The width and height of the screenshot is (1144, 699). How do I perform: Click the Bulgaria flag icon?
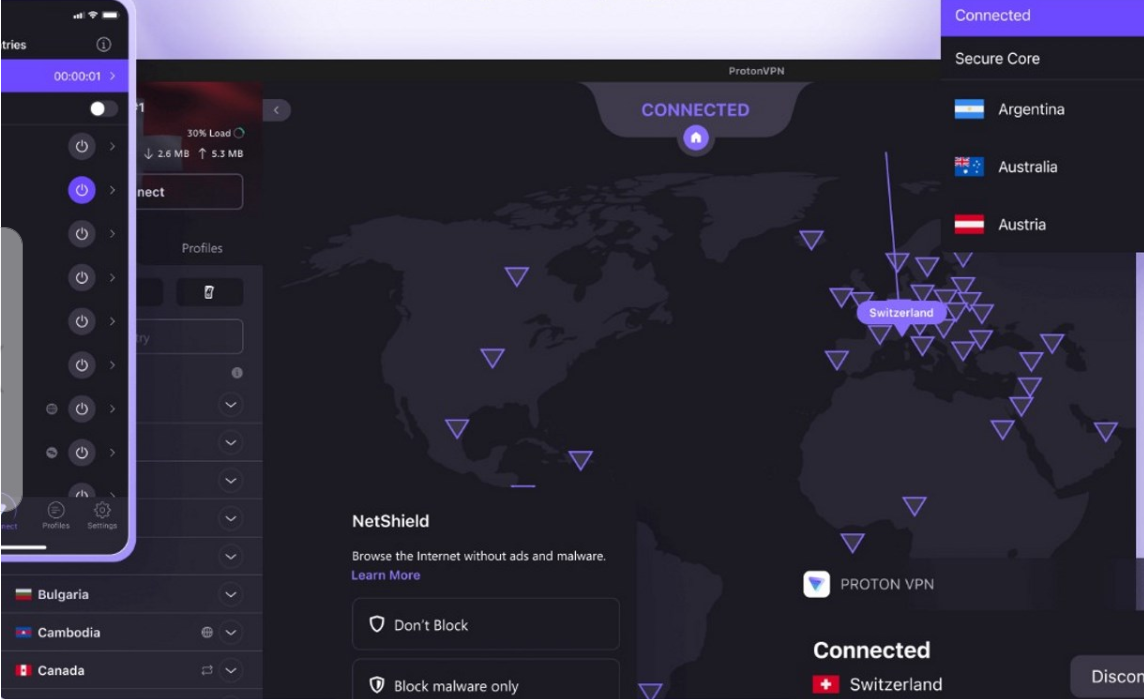(x=23, y=595)
